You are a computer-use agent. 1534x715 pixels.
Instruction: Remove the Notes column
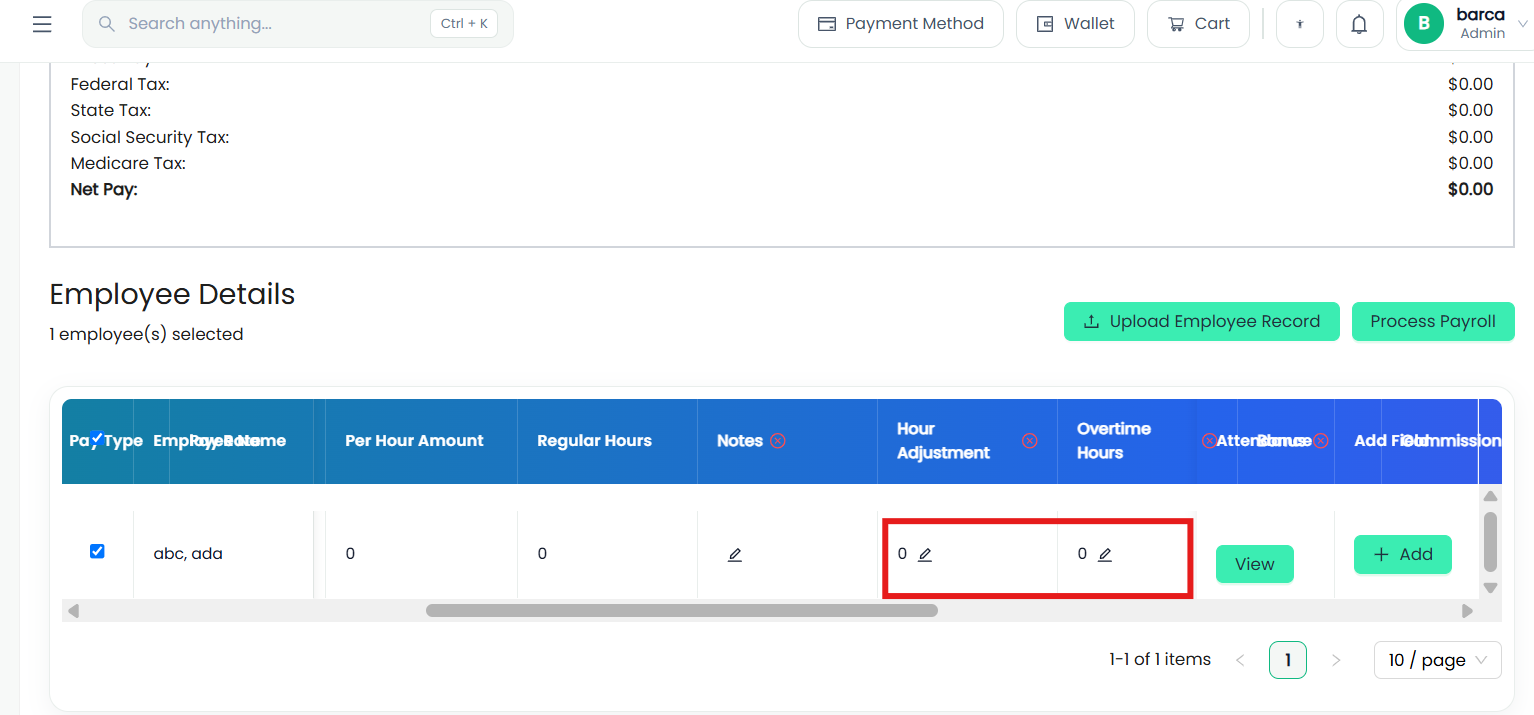click(778, 441)
